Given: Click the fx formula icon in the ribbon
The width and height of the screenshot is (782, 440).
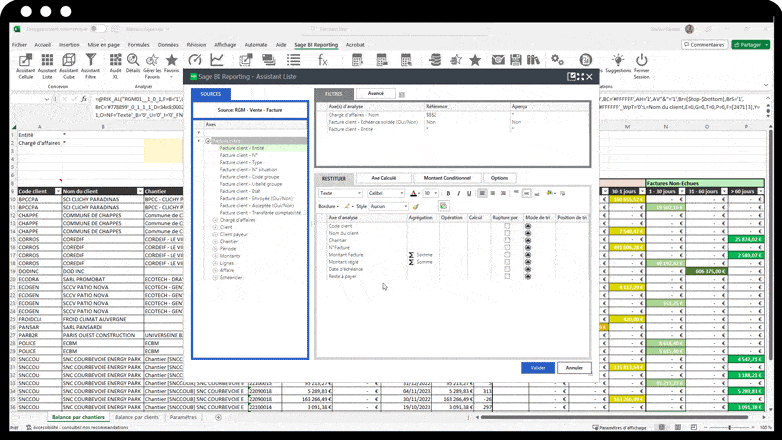Looking at the screenshot, I should 323,60.
